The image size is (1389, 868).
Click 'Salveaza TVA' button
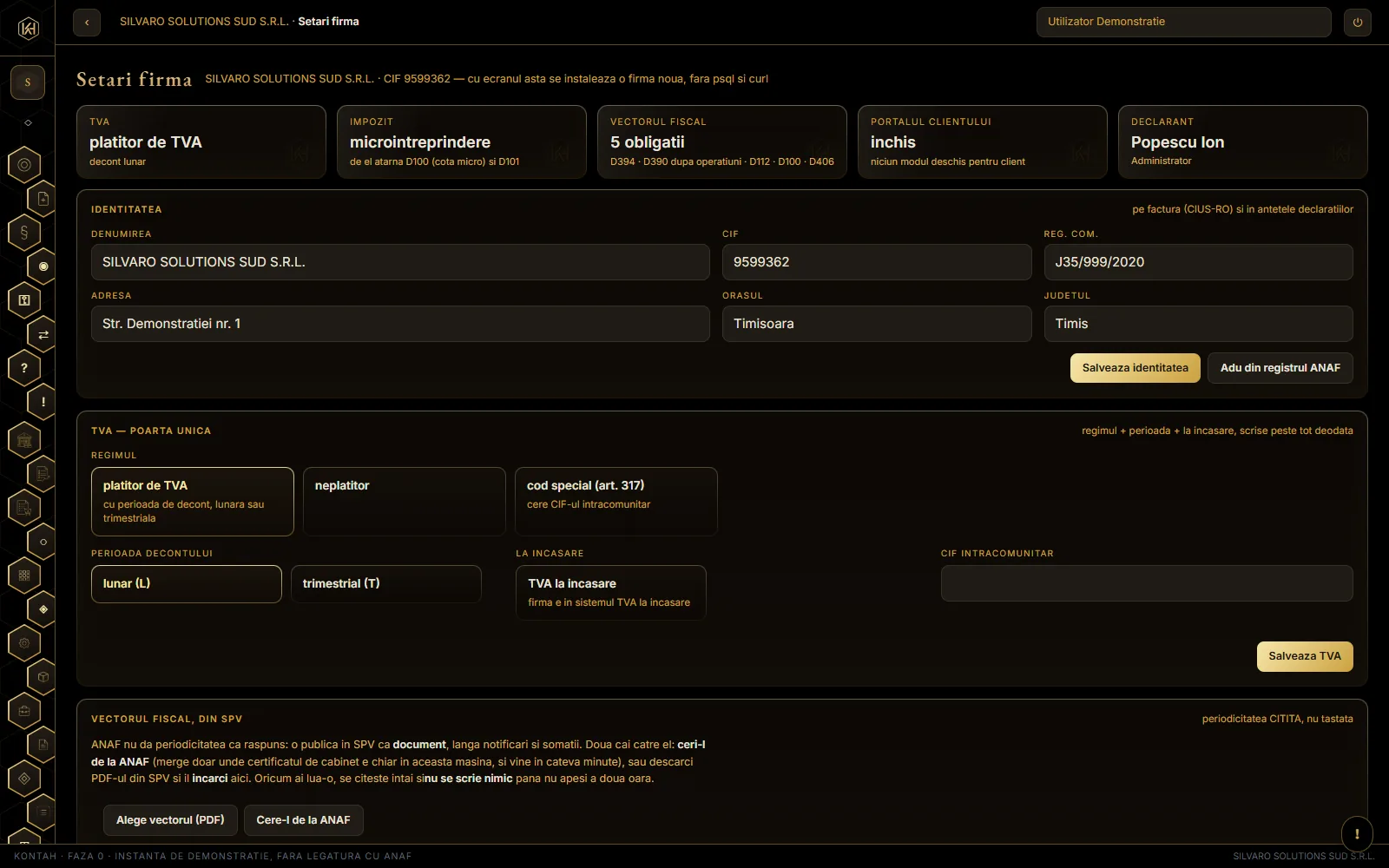pos(1305,656)
